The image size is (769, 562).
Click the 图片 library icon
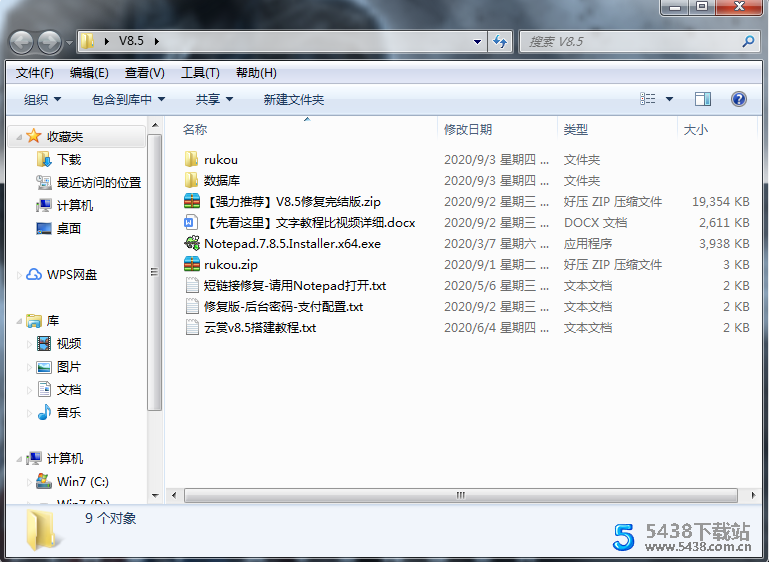point(44,366)
